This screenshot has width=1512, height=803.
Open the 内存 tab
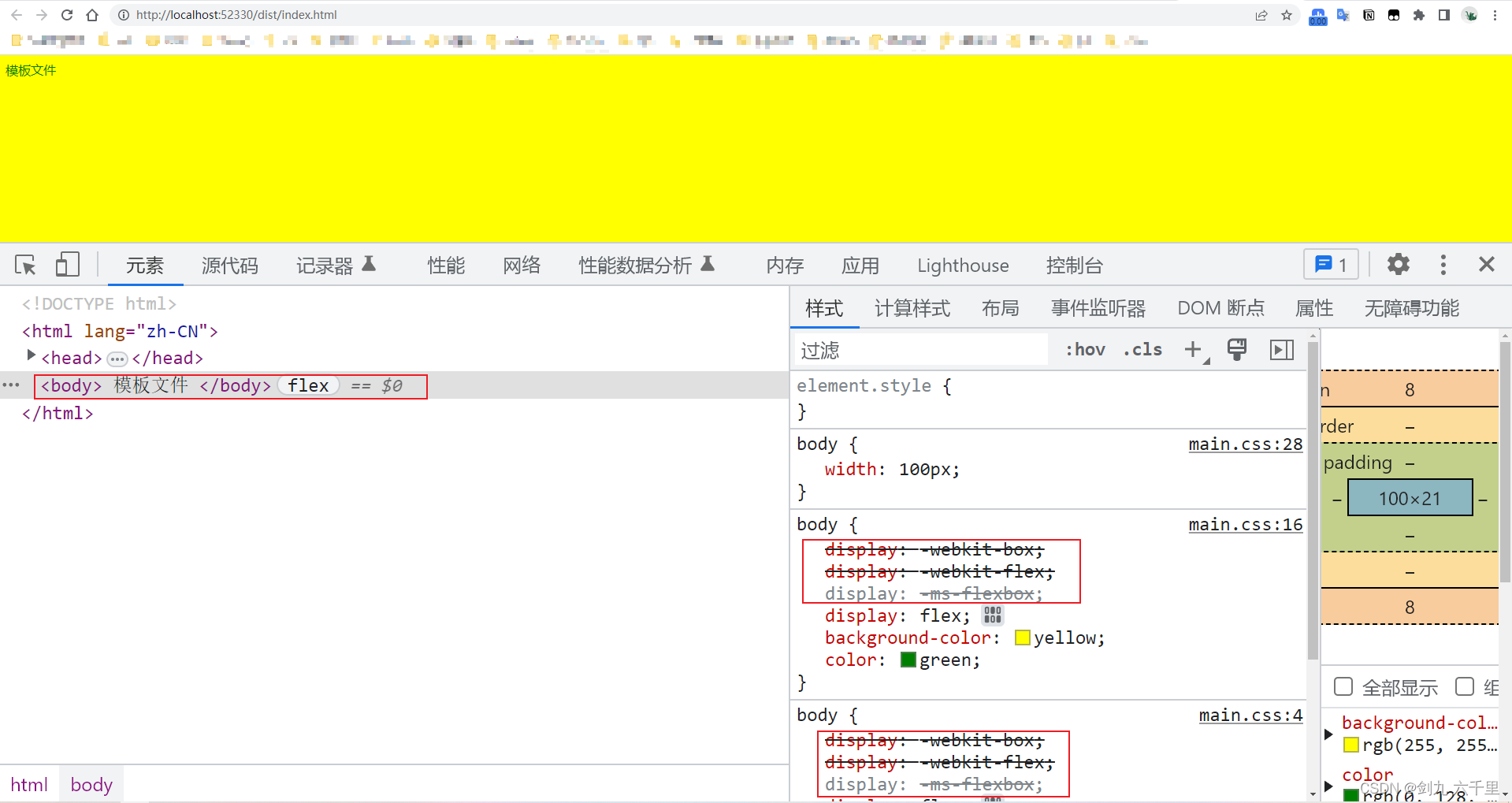point(786,266)
